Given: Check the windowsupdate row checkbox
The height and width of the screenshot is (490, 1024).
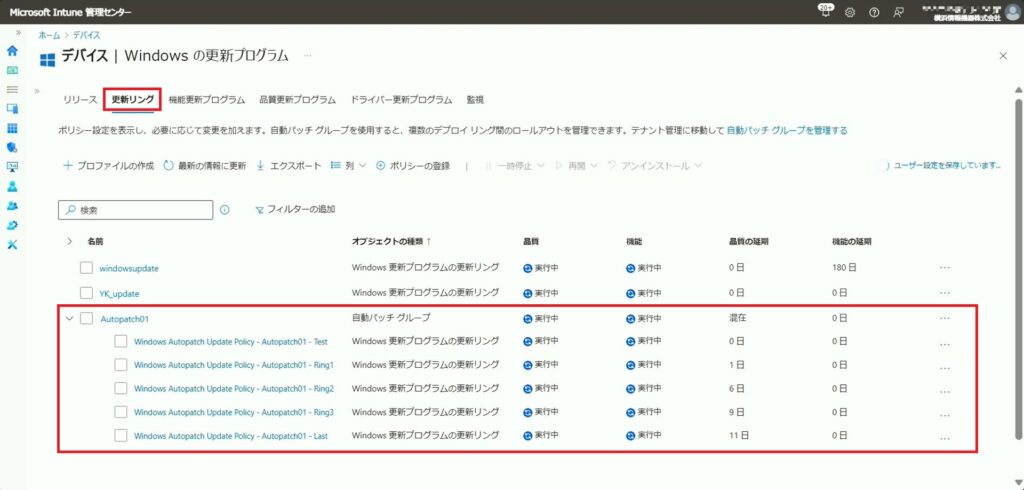Looking at the screenshot, I should tap(86, 268).
